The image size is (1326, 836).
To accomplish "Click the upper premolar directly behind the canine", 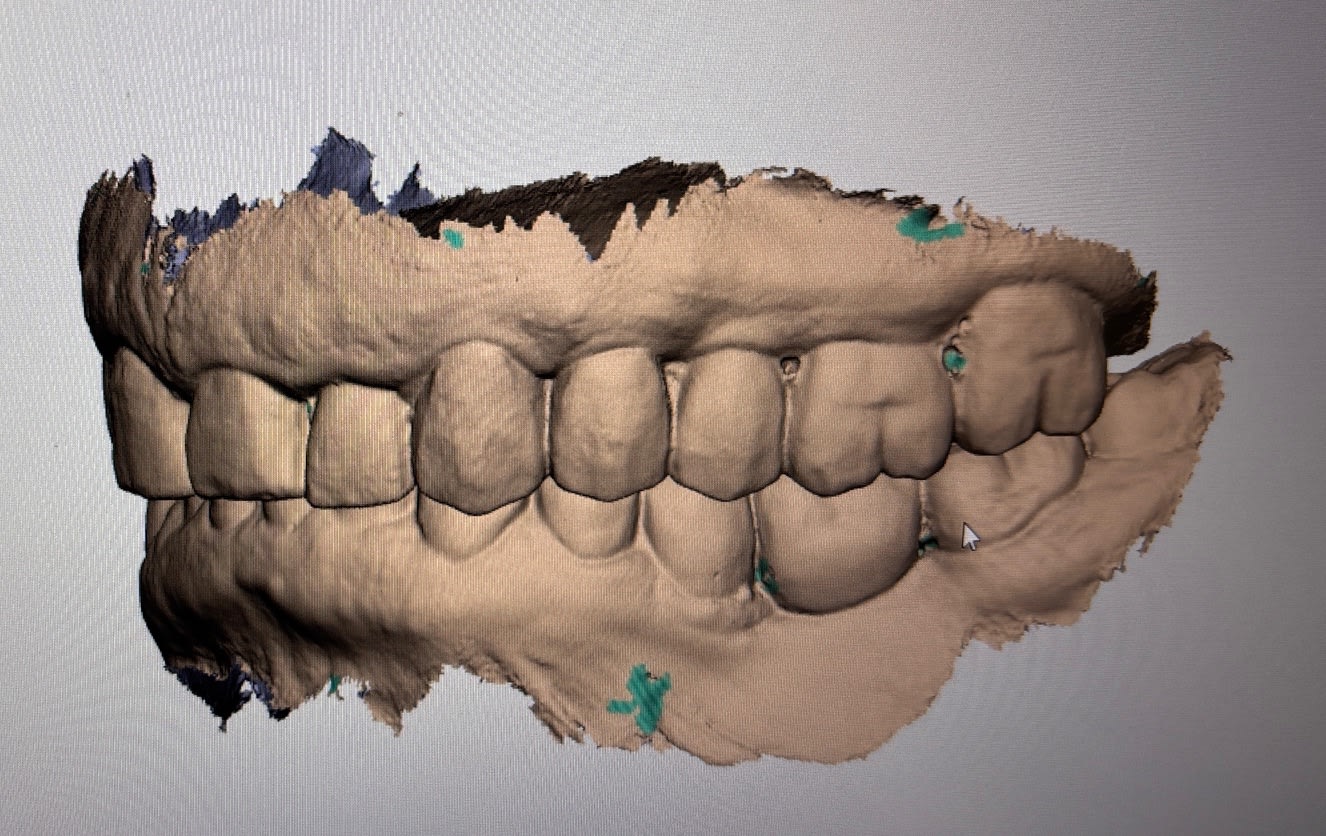I will tap(608, 420).
